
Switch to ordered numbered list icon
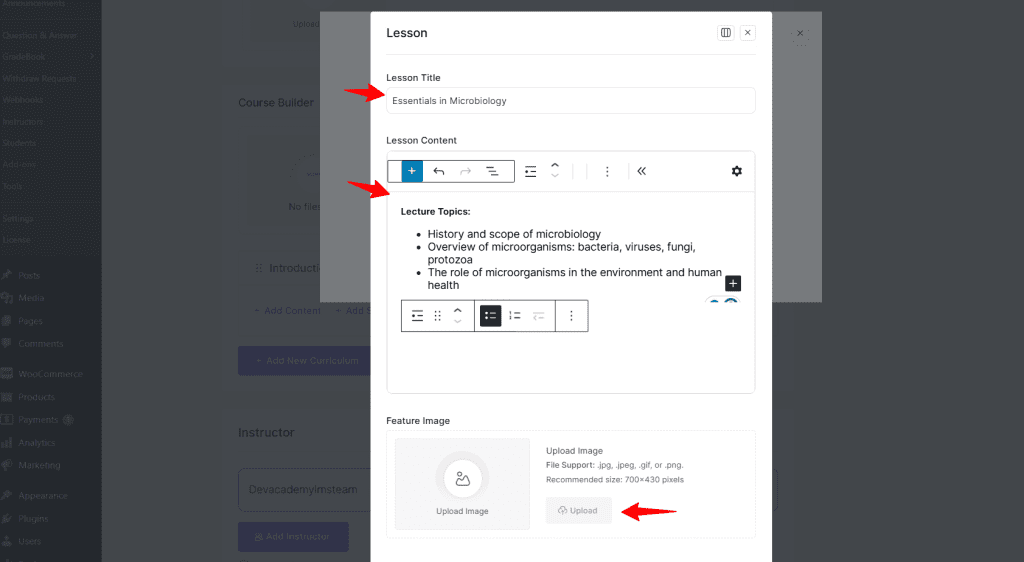(515, 315)
